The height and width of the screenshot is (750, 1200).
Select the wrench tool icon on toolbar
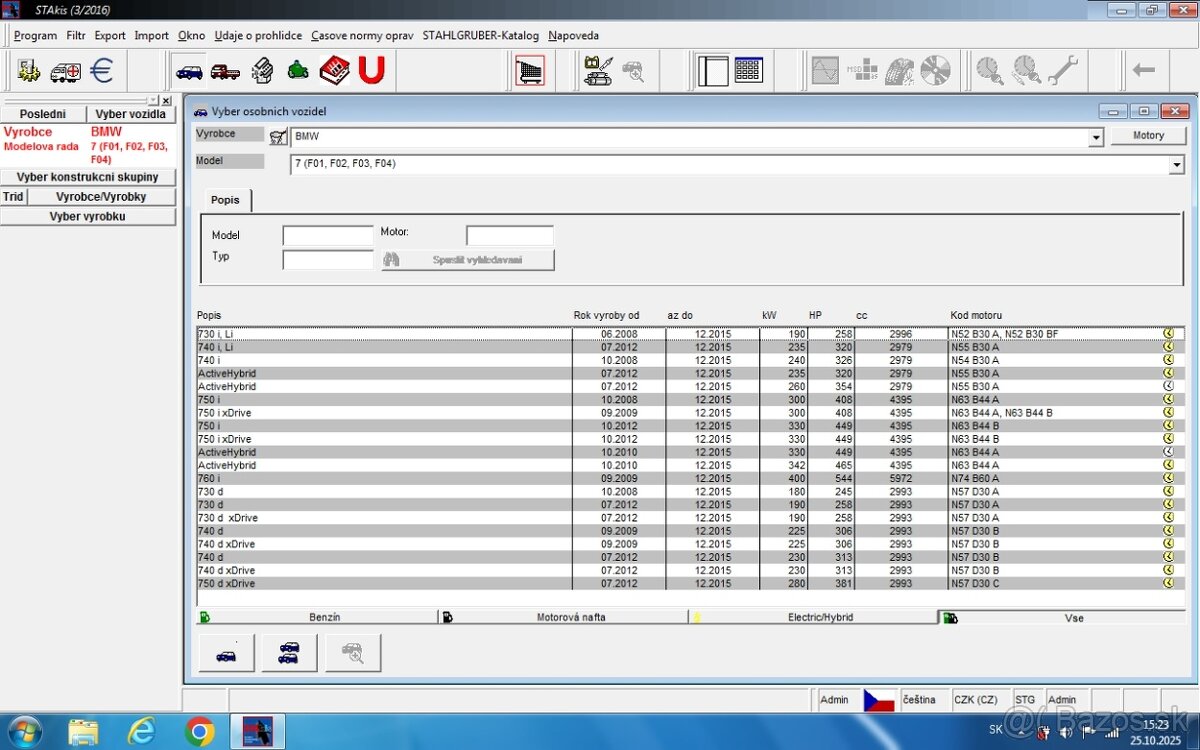coord(1065,71)
